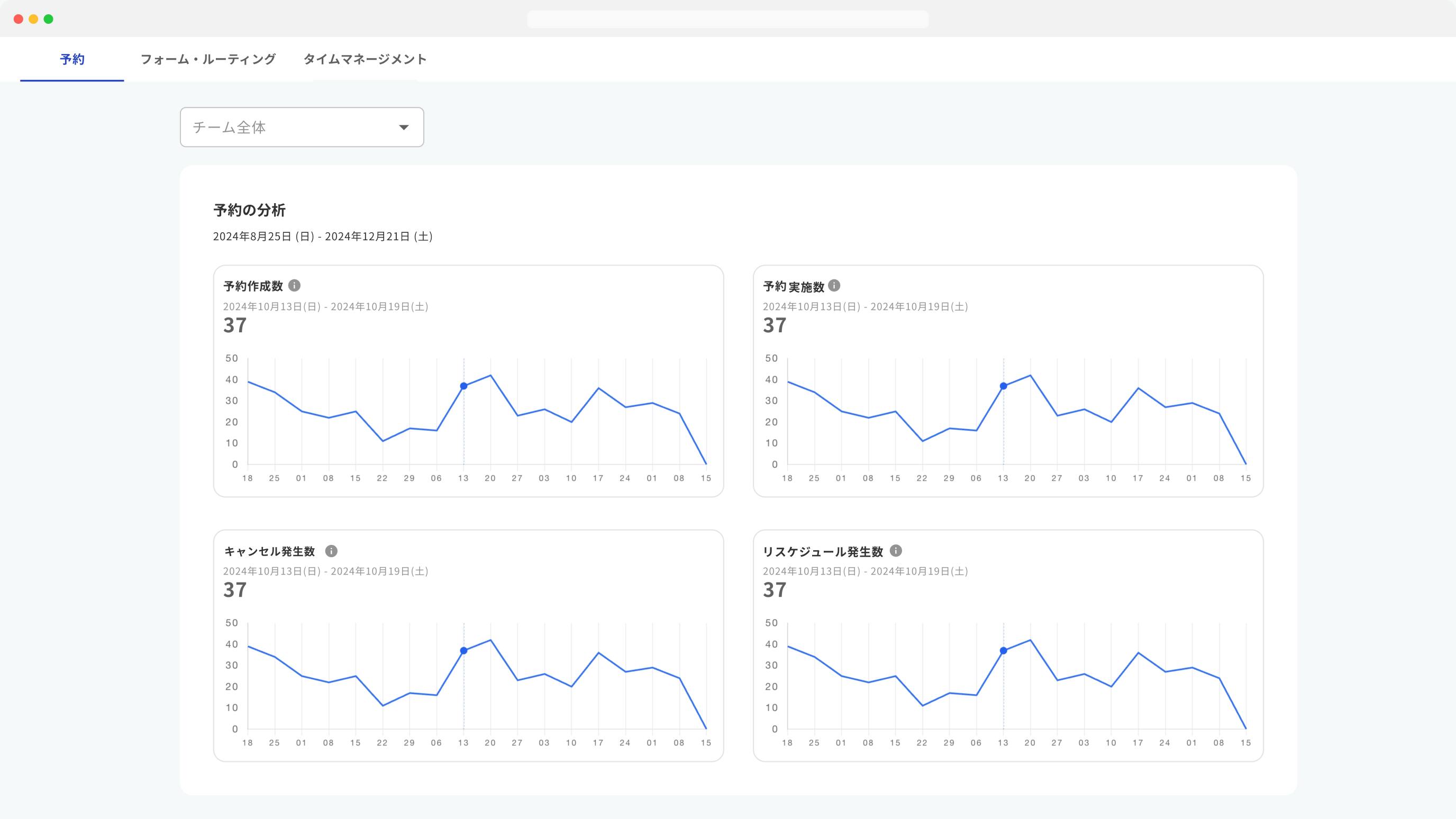Click info icon beside リスケジュール発生数

(896, 551)
